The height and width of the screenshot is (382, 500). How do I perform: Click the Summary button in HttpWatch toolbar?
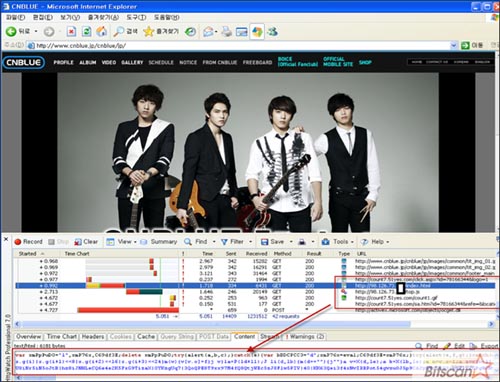(x=159, y=242)
